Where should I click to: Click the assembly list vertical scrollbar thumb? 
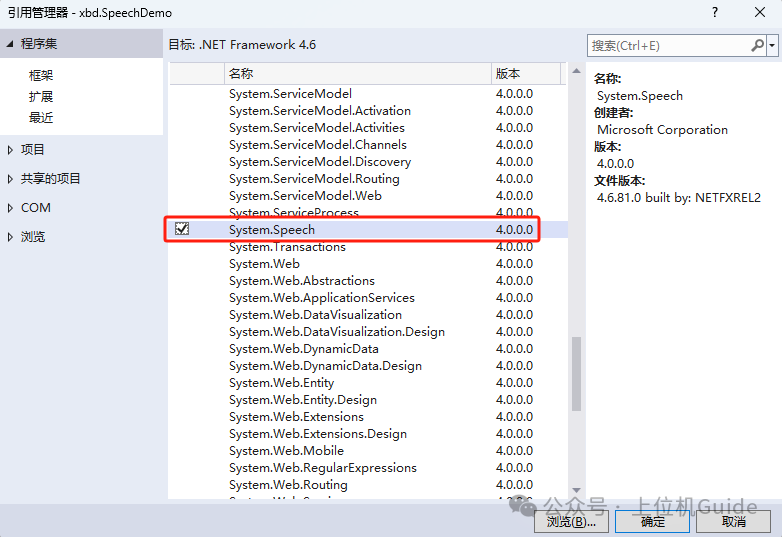click(575, 375)
